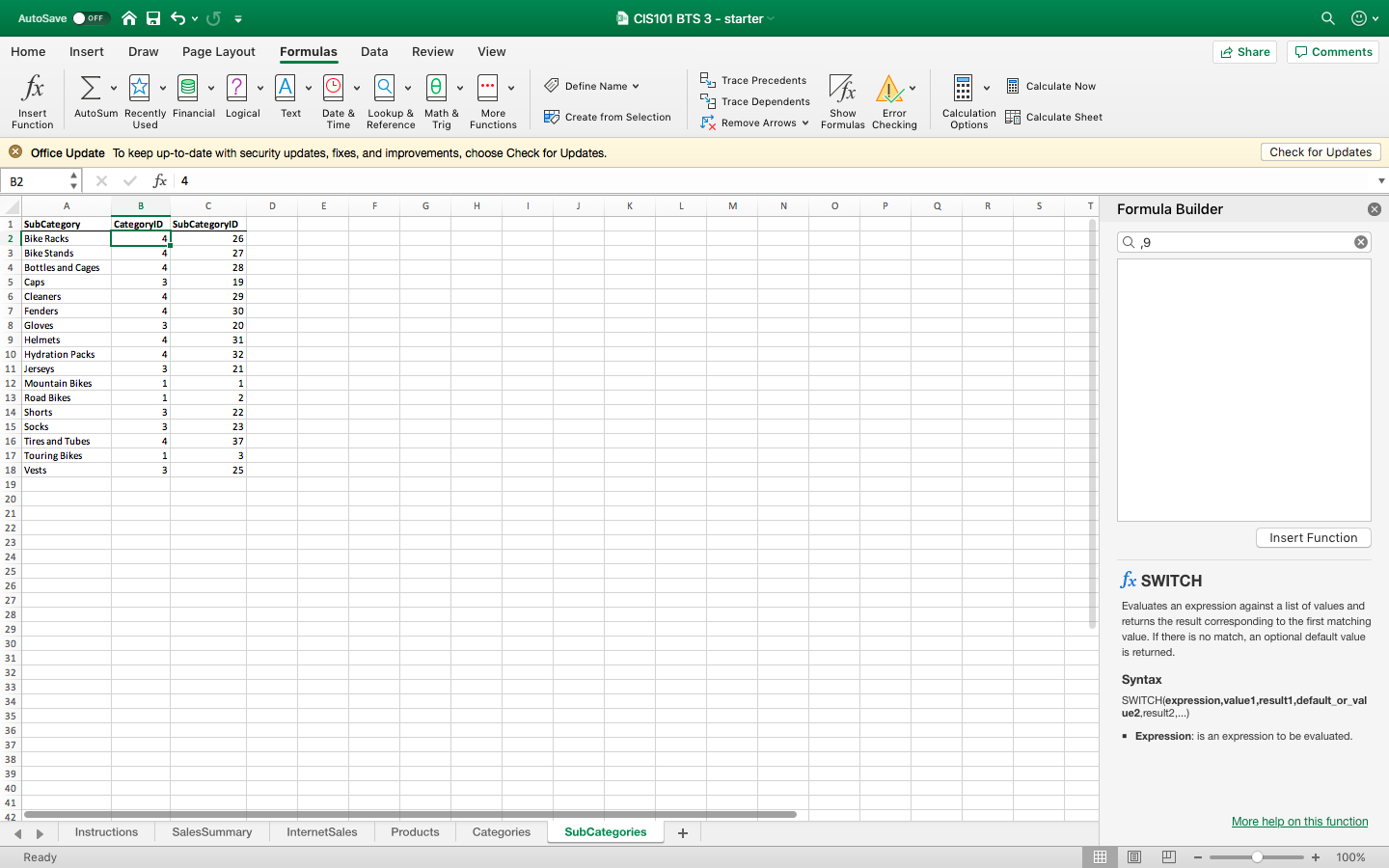Open the Home ribbon tab
The width and height of the screenshot is (1389, 868).
tap(28, 52)
